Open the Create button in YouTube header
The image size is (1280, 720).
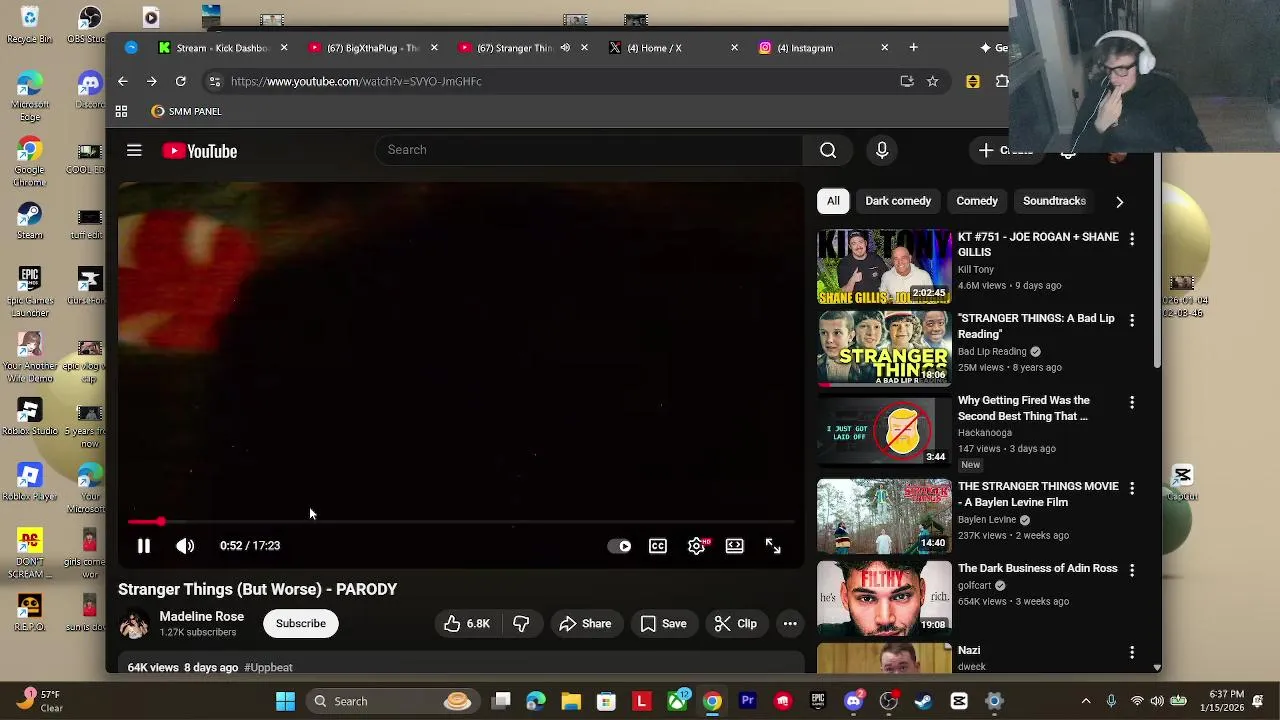click(1005, 150)
